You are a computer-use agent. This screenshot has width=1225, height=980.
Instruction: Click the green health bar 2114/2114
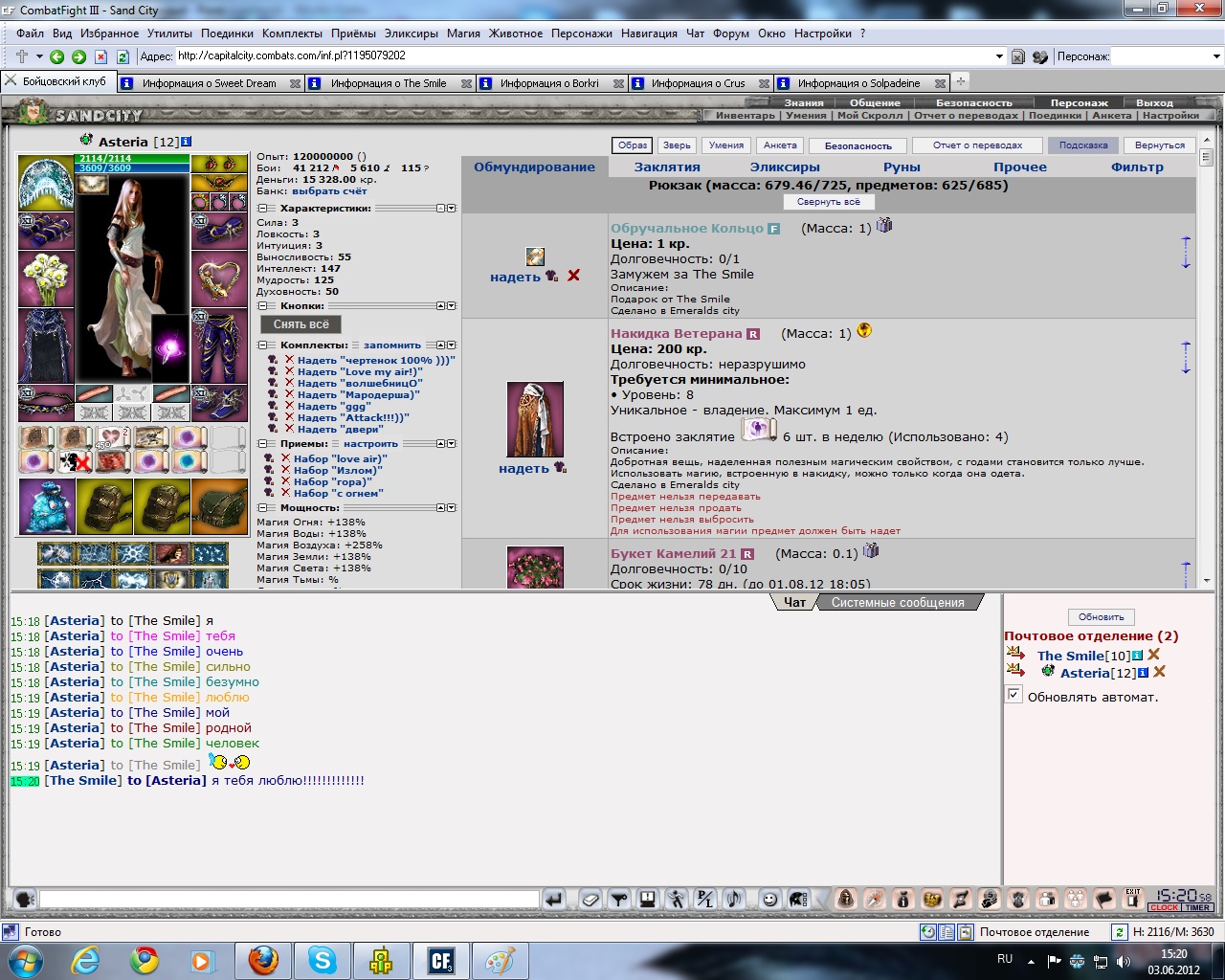(x=132, y=158)
